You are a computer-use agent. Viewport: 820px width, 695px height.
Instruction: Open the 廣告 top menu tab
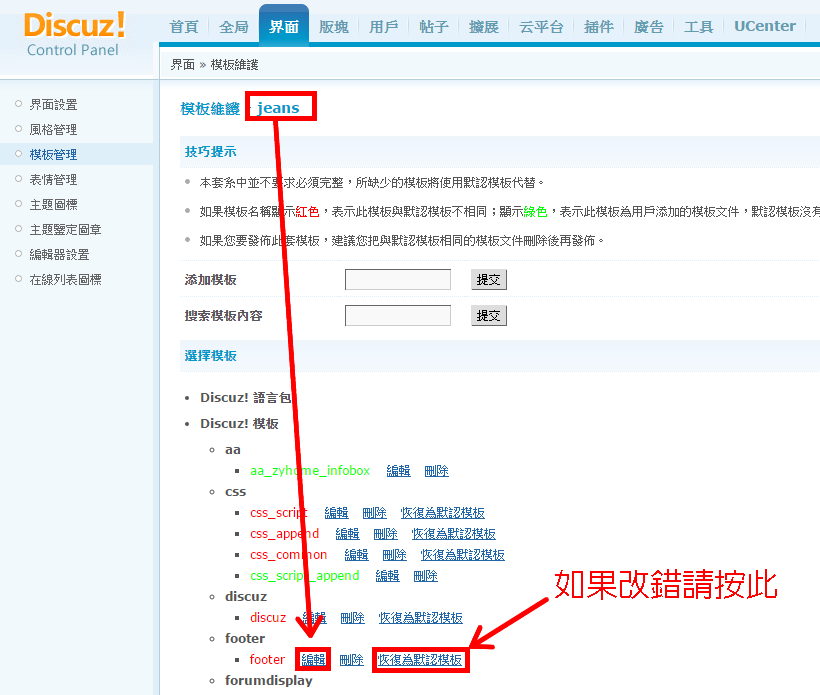(648, 26)
